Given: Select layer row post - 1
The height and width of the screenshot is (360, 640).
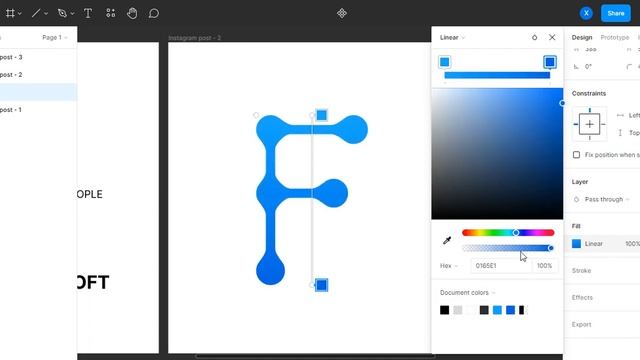Looking at the screenshot, I should click(38, 110).
